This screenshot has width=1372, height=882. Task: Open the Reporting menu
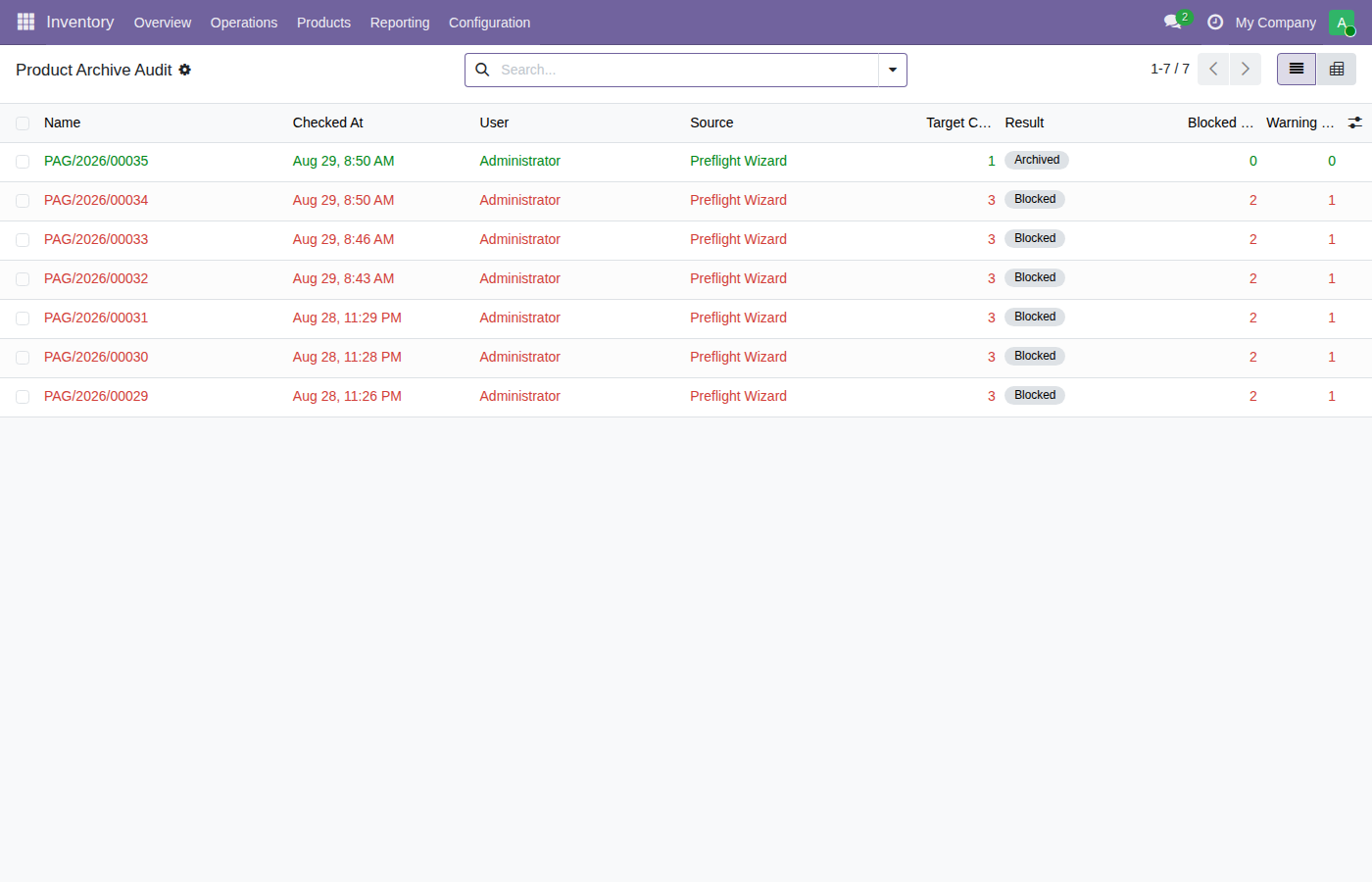click(x=400, y=23)
